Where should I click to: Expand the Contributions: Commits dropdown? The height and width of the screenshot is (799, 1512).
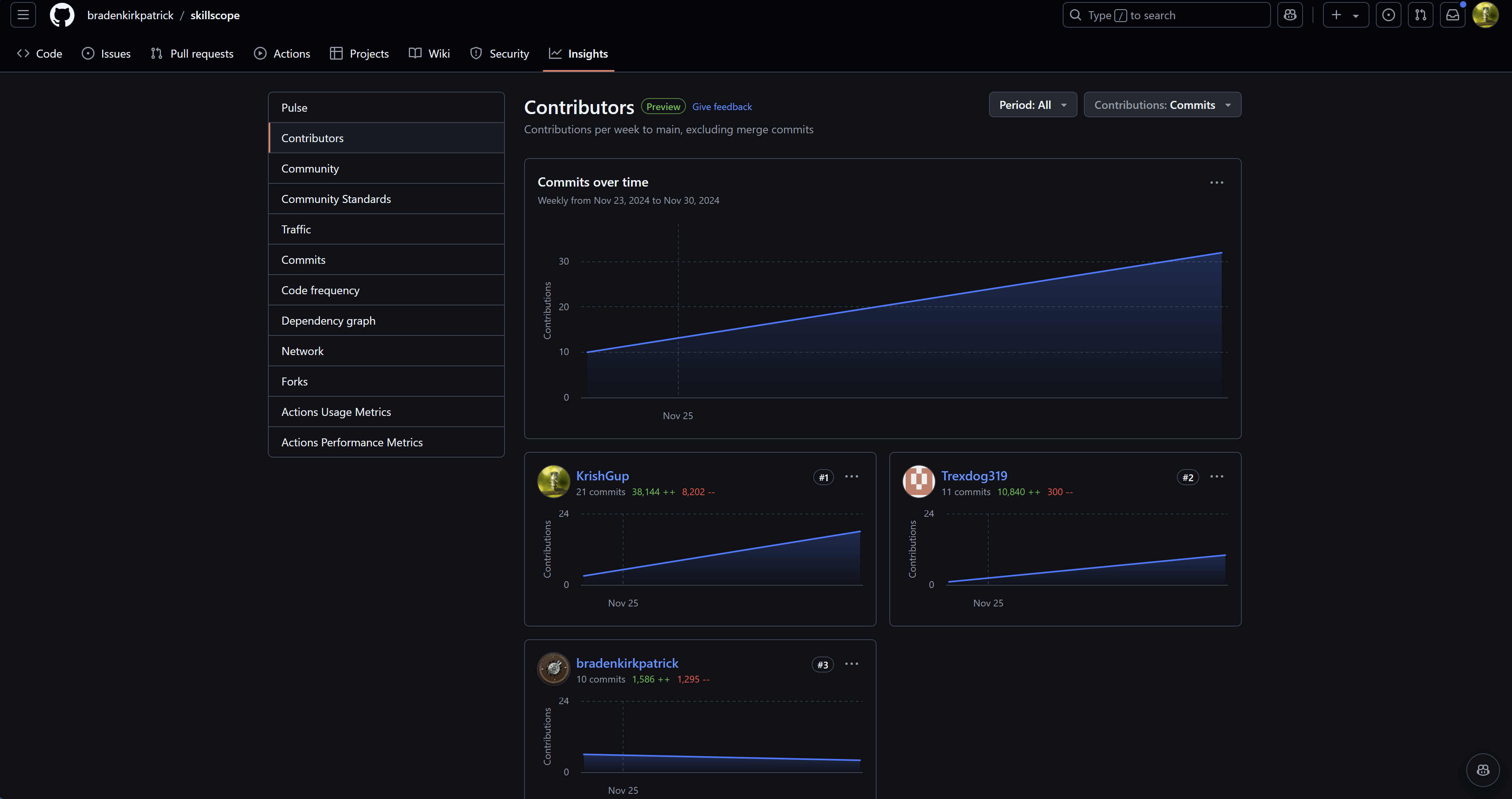click(x=1162, y=105)
